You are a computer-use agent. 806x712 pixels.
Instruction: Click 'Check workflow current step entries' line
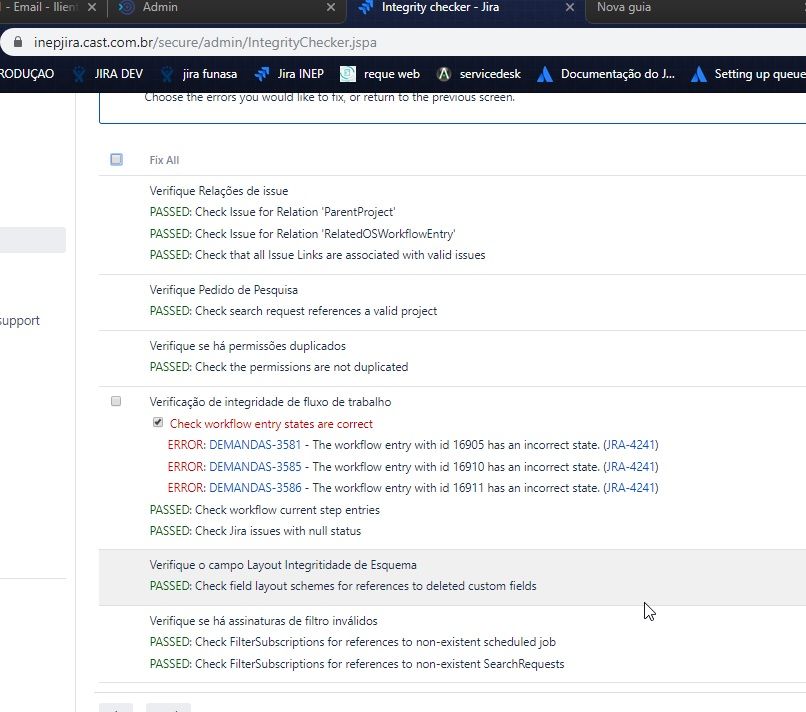pos(264,510)
